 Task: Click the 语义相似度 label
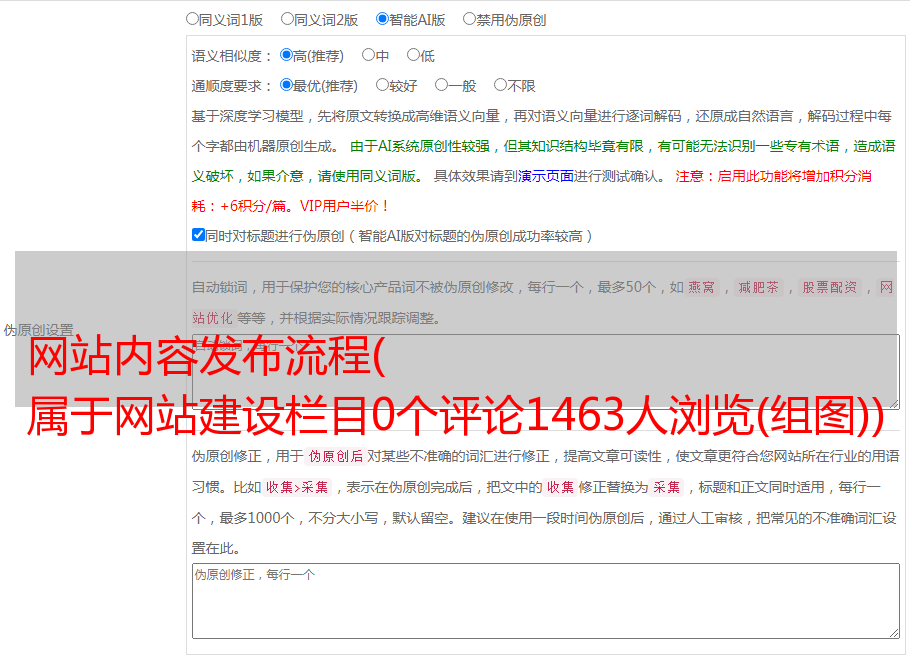point(232,56)
